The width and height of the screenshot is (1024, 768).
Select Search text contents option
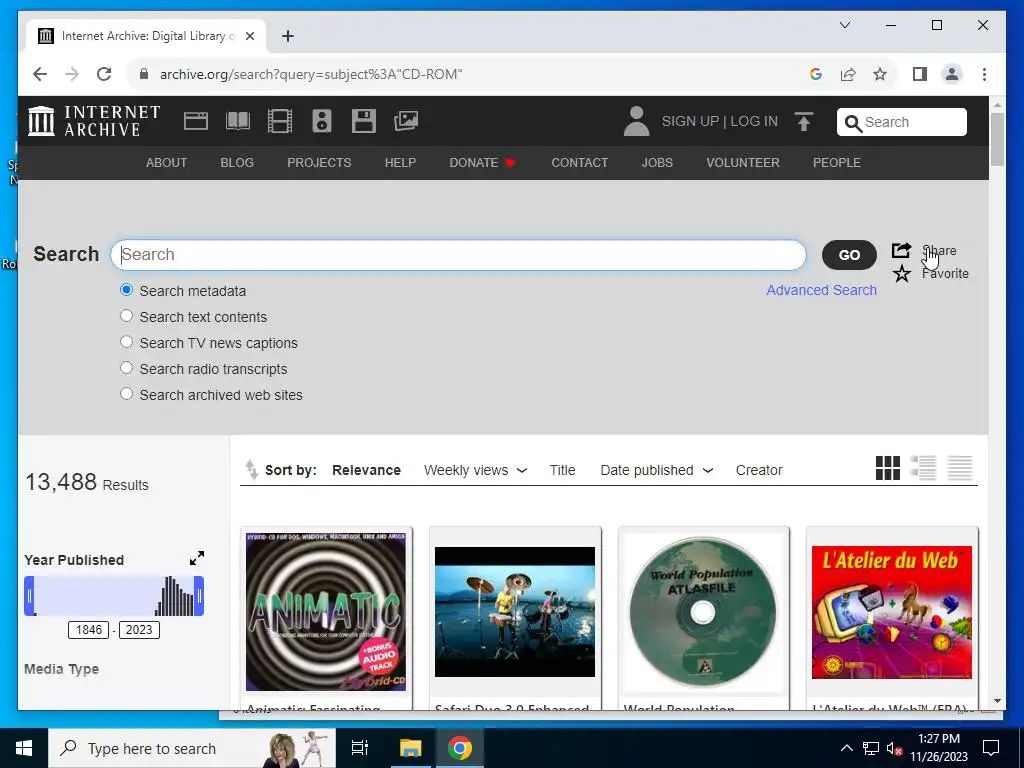(x=127, y=316)
